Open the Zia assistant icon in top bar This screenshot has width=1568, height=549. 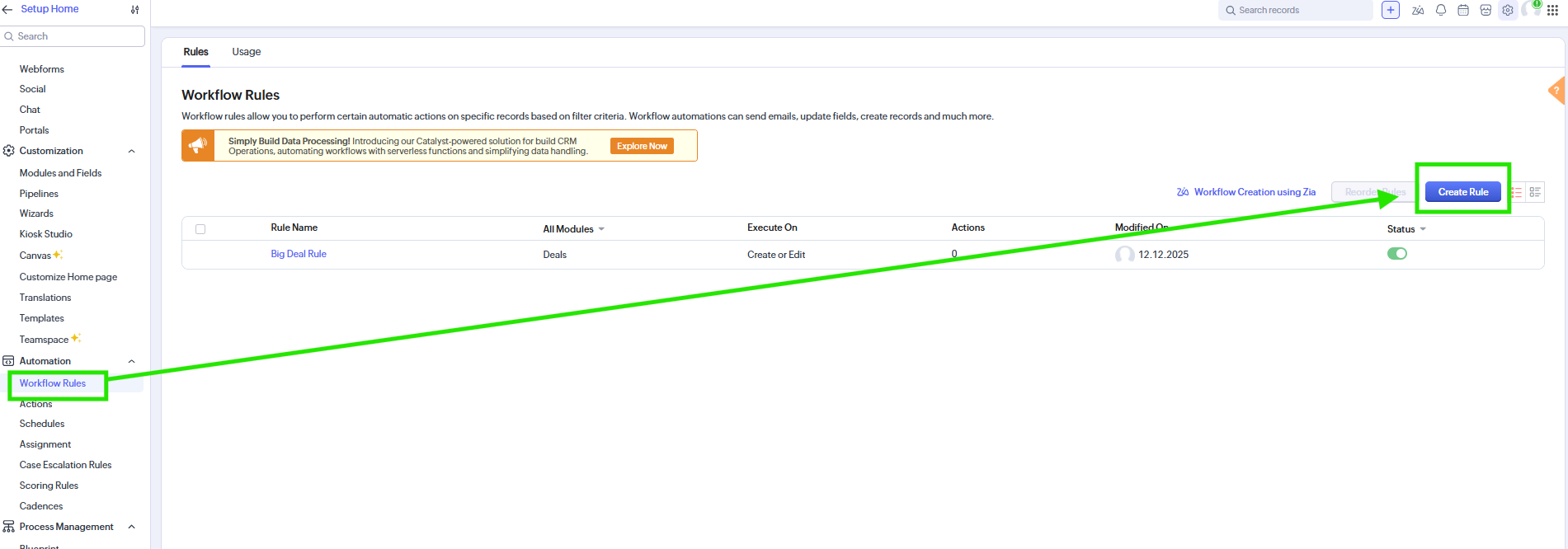pos(1418,11)
